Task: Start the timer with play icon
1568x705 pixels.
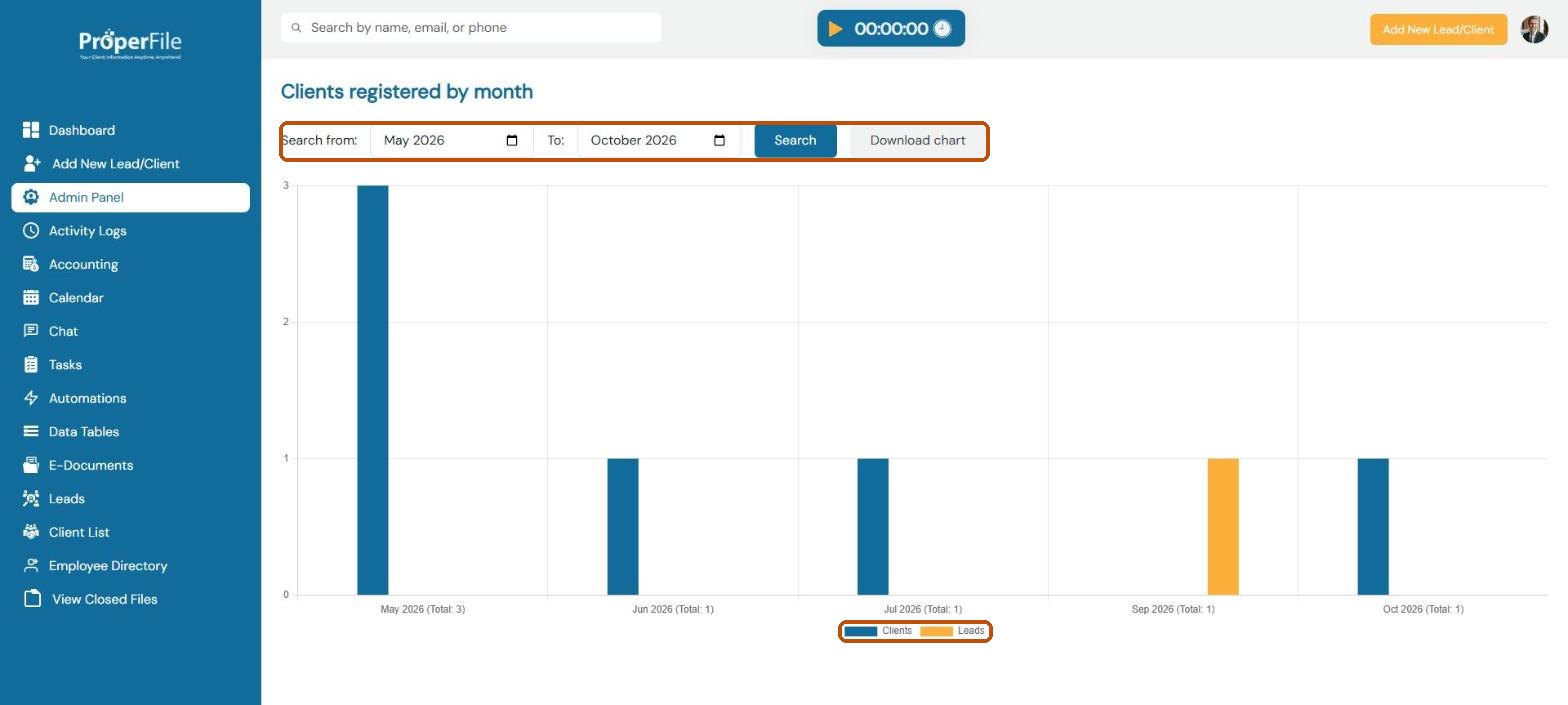Action: [x=836, y=29]
